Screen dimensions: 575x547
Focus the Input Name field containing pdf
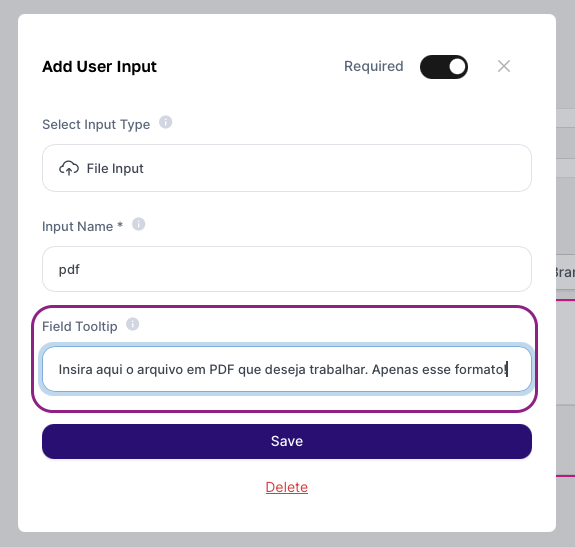(287, 269)
